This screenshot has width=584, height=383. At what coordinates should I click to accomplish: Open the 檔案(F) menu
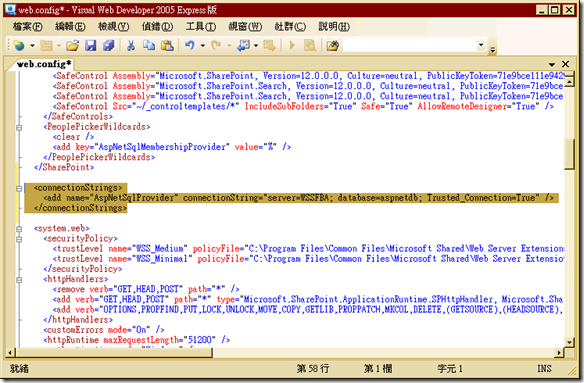28,26
